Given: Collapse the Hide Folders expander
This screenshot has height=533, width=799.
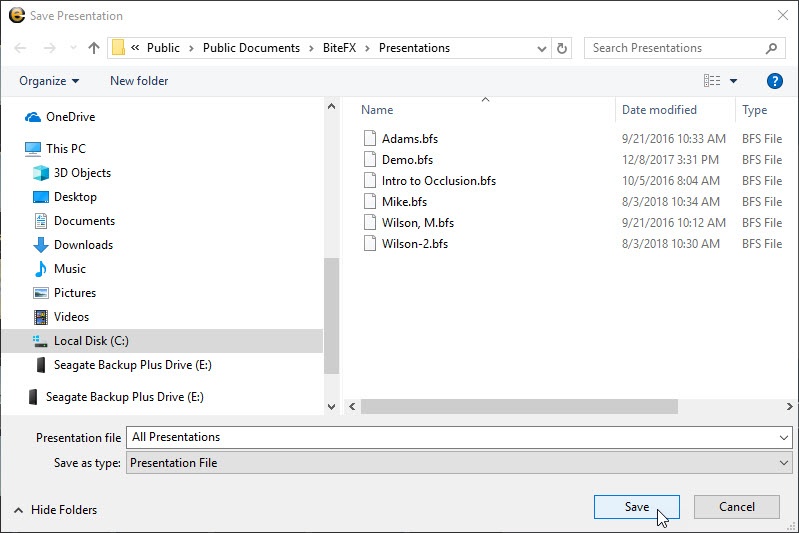Looking at the screenshot, I should [x=57, y=510].
